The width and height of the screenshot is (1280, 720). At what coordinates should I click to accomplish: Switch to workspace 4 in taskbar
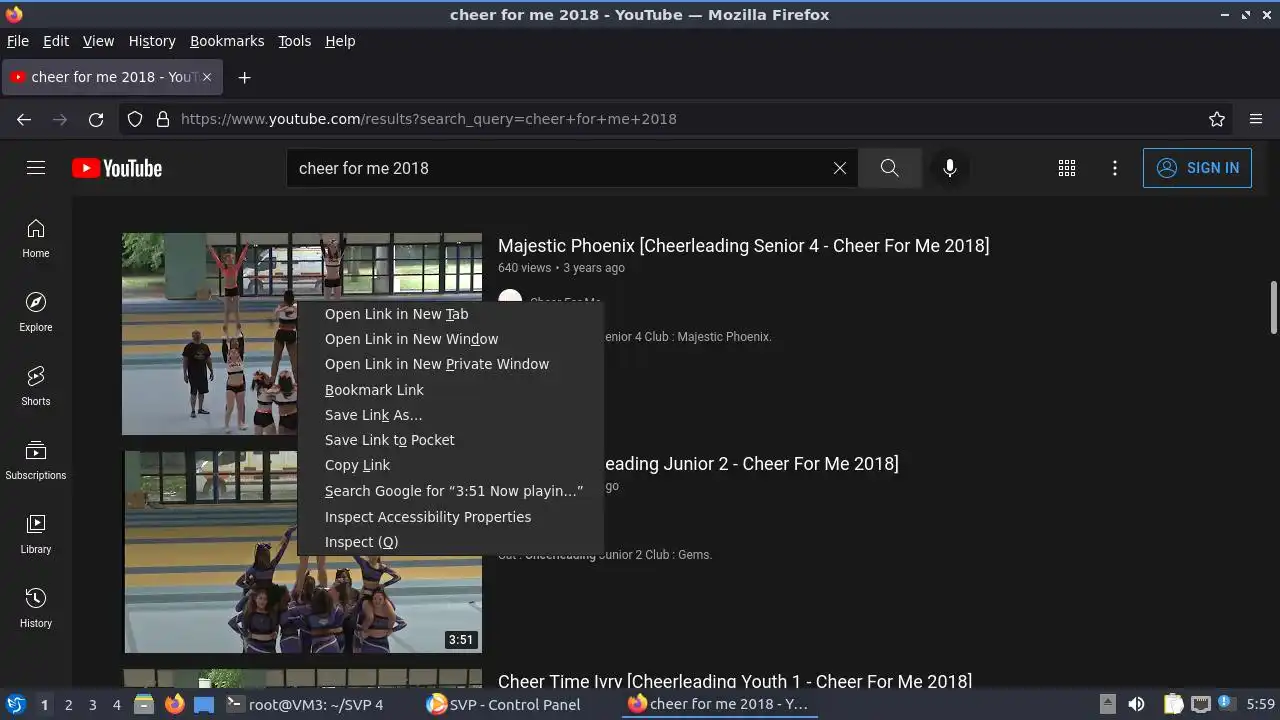pyautogui.click(x=116, y=705)
